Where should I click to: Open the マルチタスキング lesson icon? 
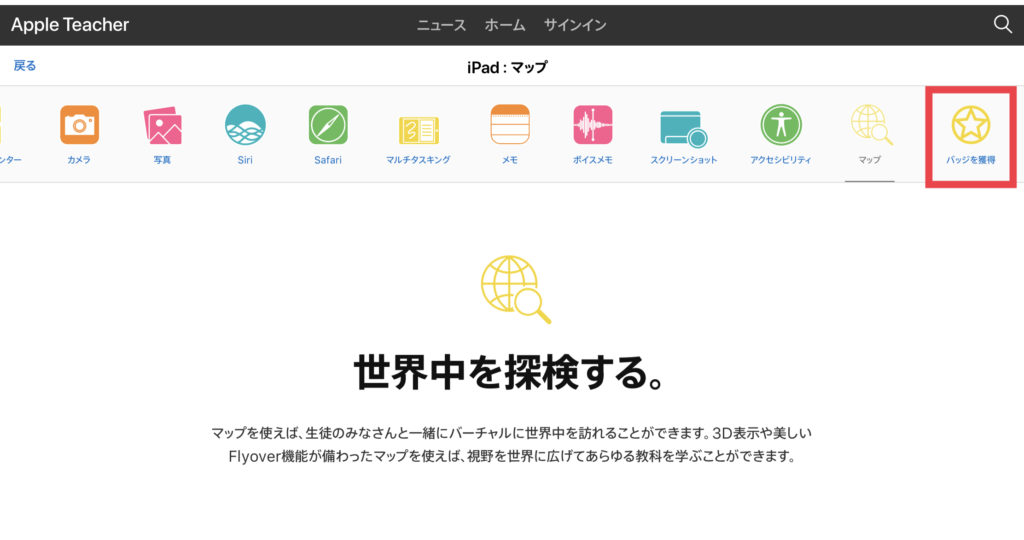click(418, 130)
